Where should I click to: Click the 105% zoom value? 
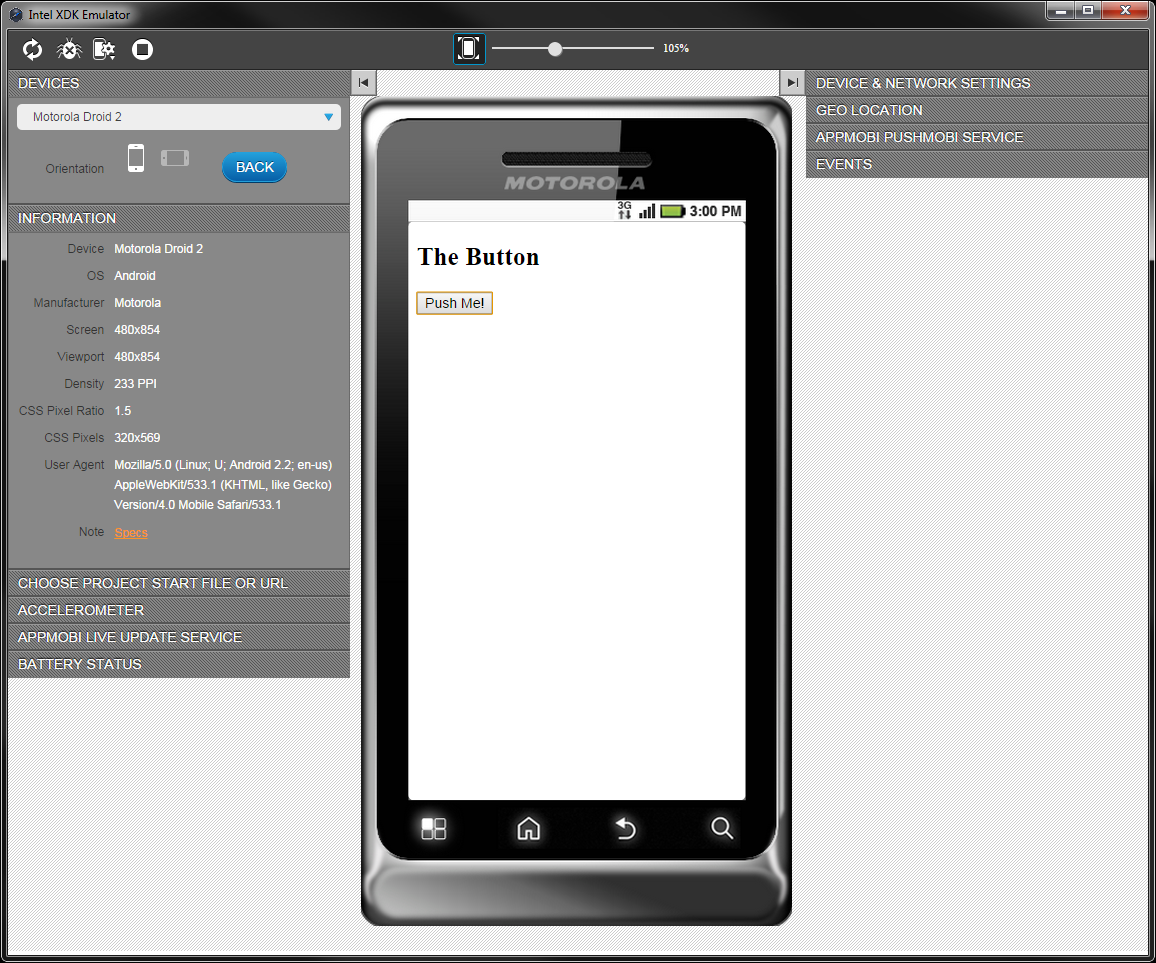[675, 49]
